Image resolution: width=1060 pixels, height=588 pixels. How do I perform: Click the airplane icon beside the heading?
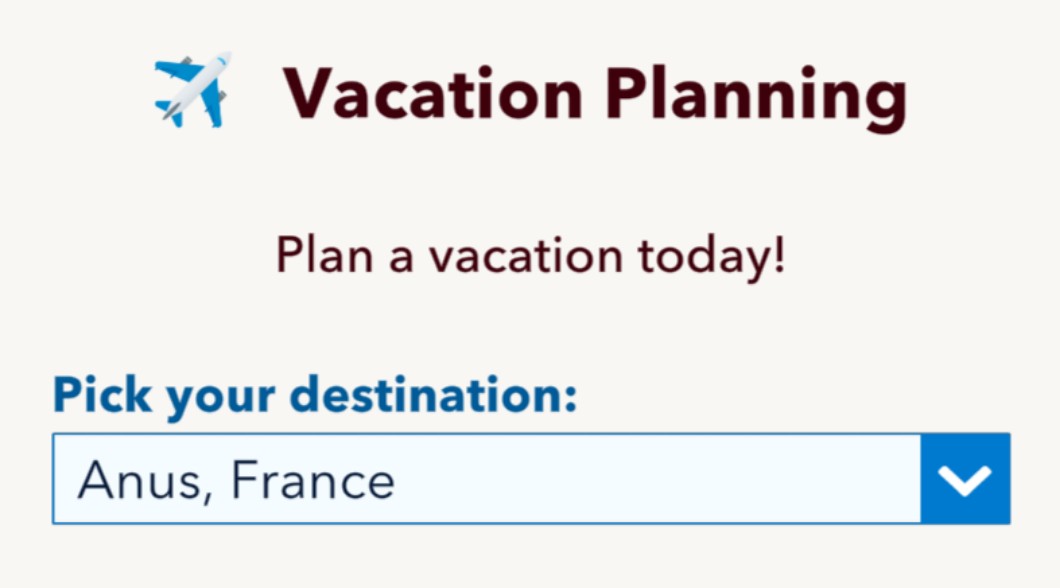193,89
